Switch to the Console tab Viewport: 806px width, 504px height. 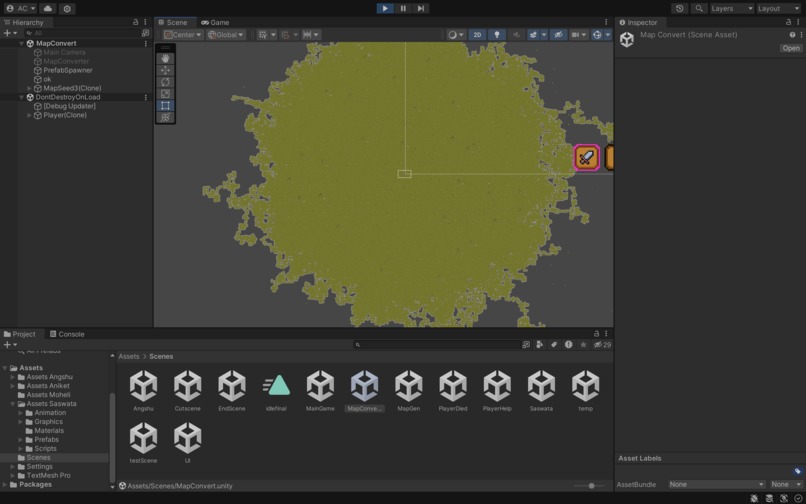click(67, 334)
